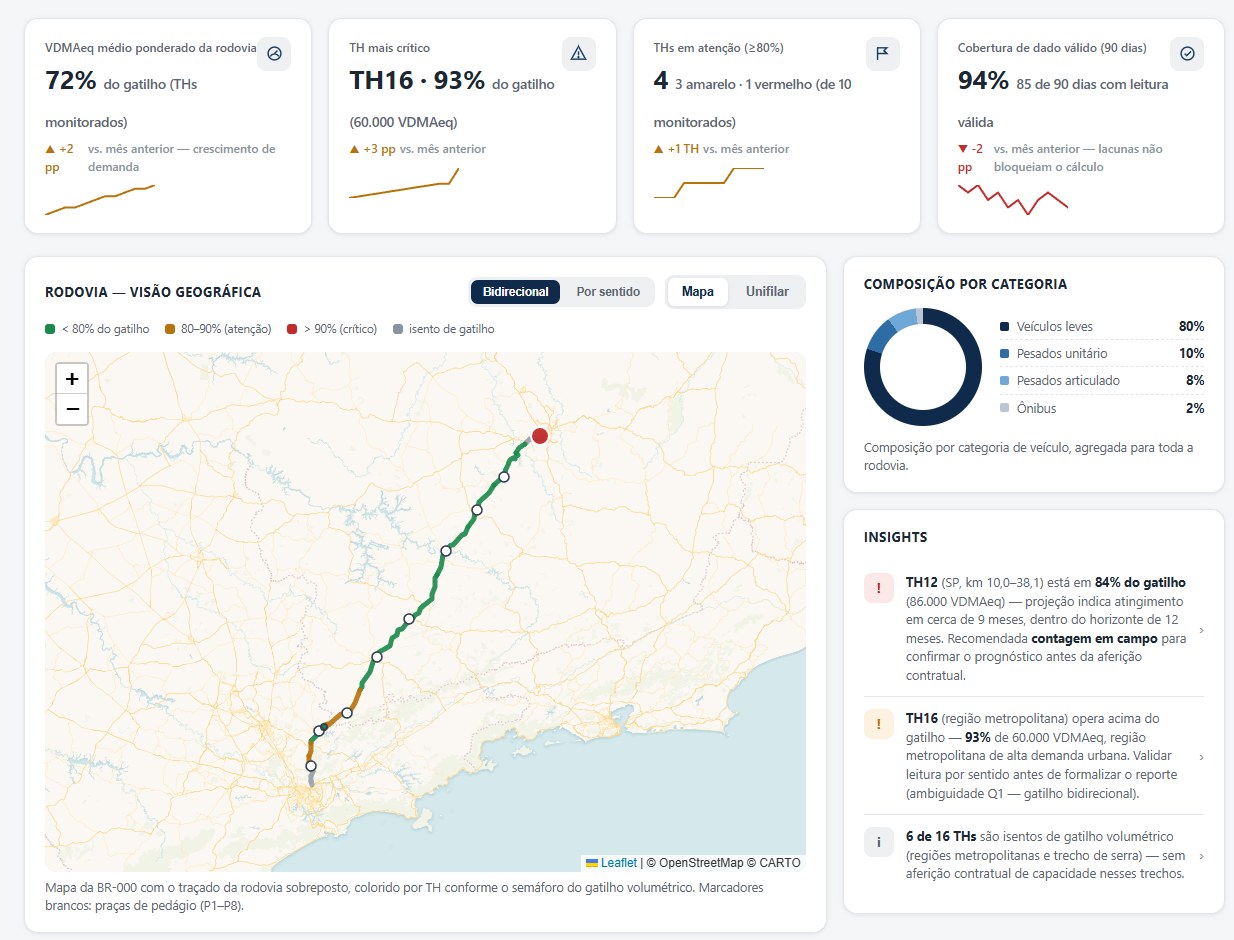This screenshot has height=940, width=1234.
Task: Click the TH mais crítico sparkline chart
Action: (x=404, y=183)
